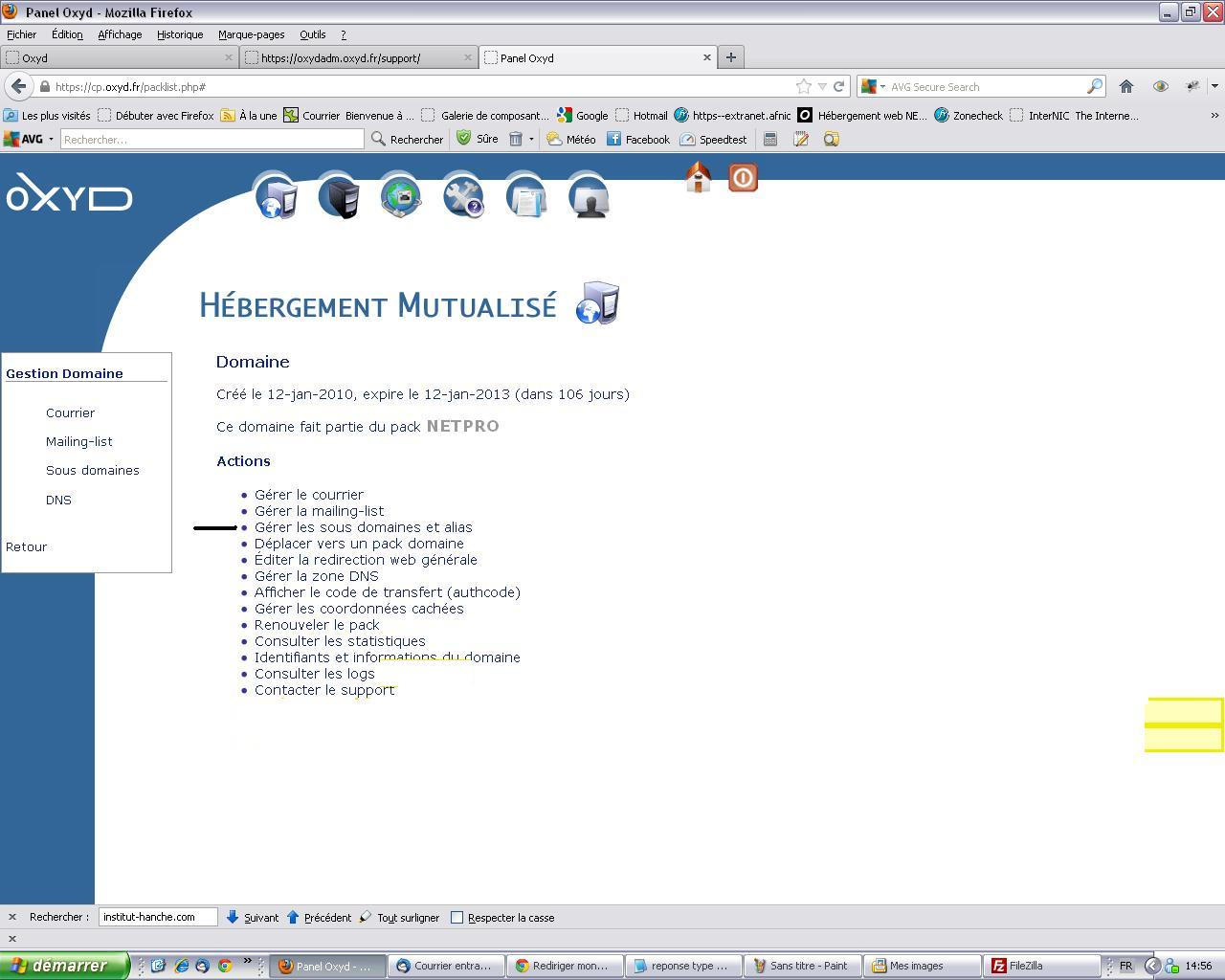Open the Historique menu

pyautogui.click(x=180, y=34)
